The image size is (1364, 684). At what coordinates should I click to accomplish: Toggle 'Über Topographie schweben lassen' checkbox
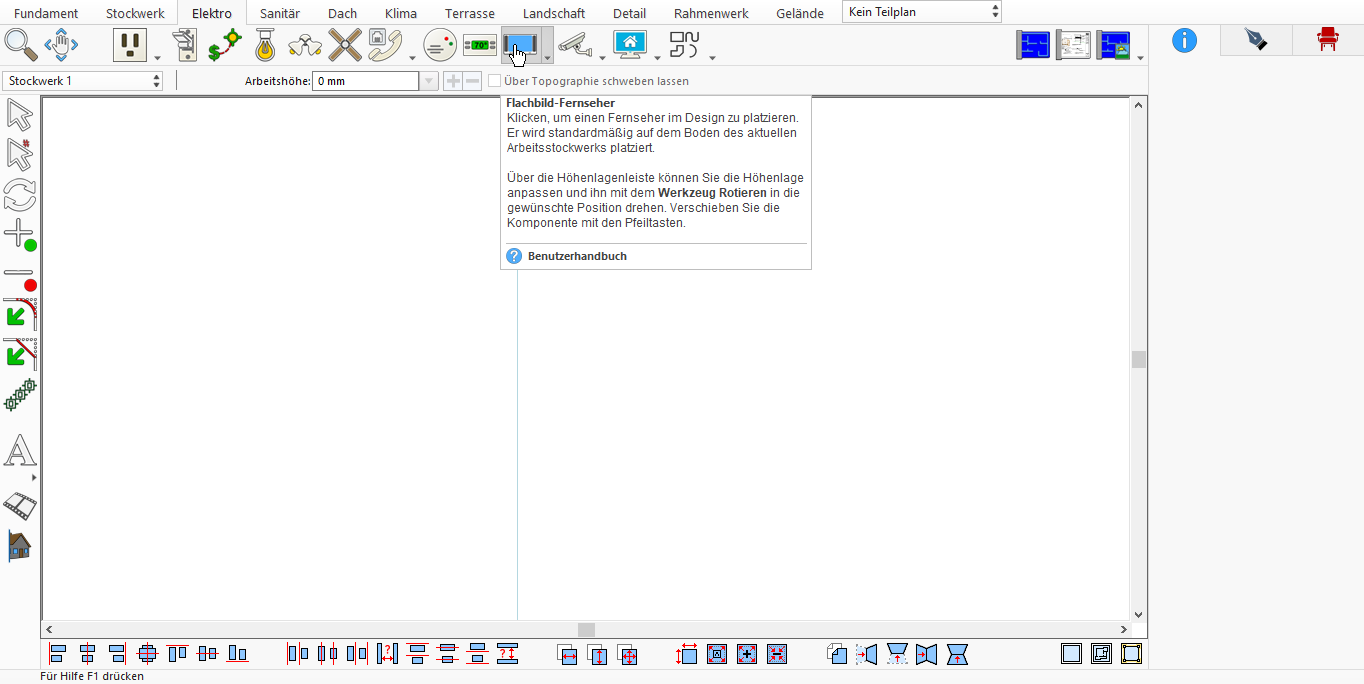tap(494, 81)
